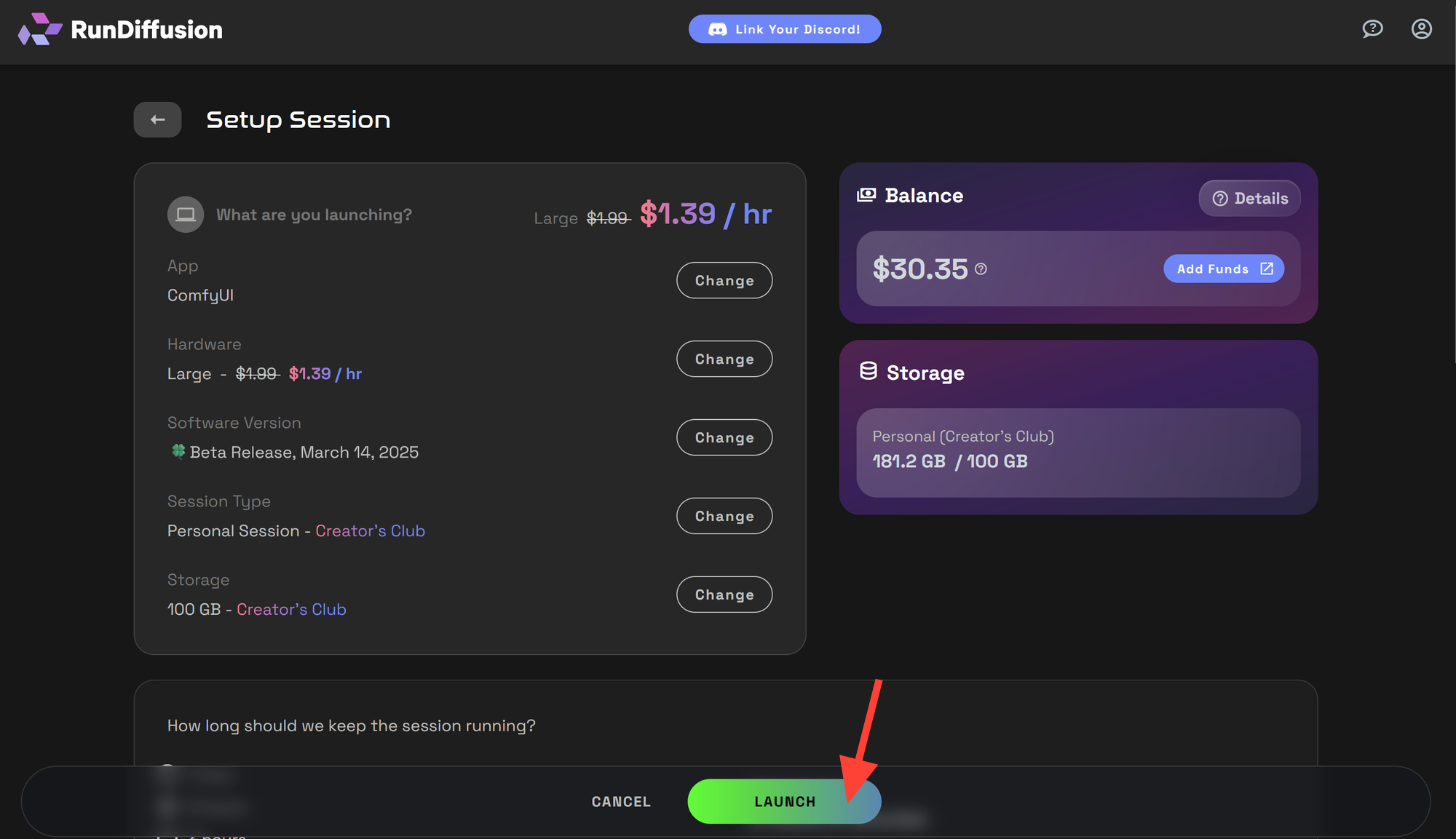Open the help chat bubble icon
This screenshot has width=1456, height=839.
point(1372,28)
